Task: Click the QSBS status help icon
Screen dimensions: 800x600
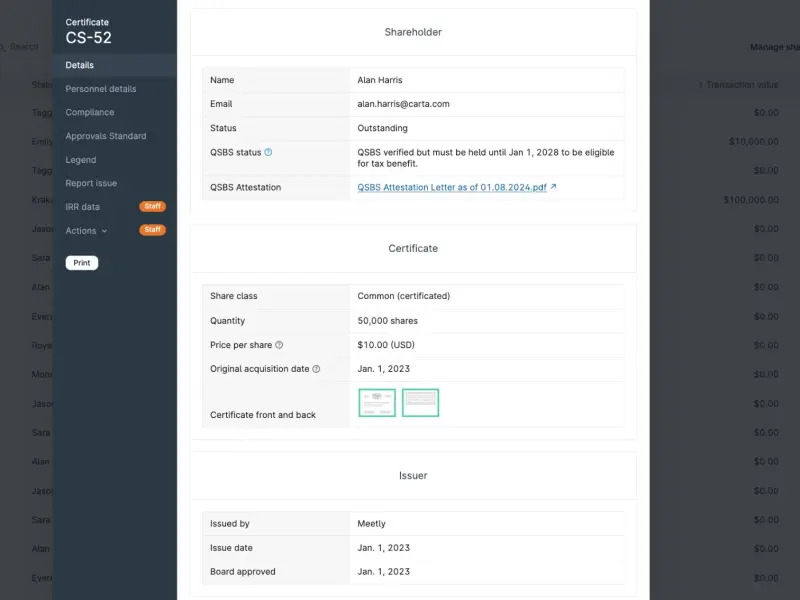Action: click(268, 152)
